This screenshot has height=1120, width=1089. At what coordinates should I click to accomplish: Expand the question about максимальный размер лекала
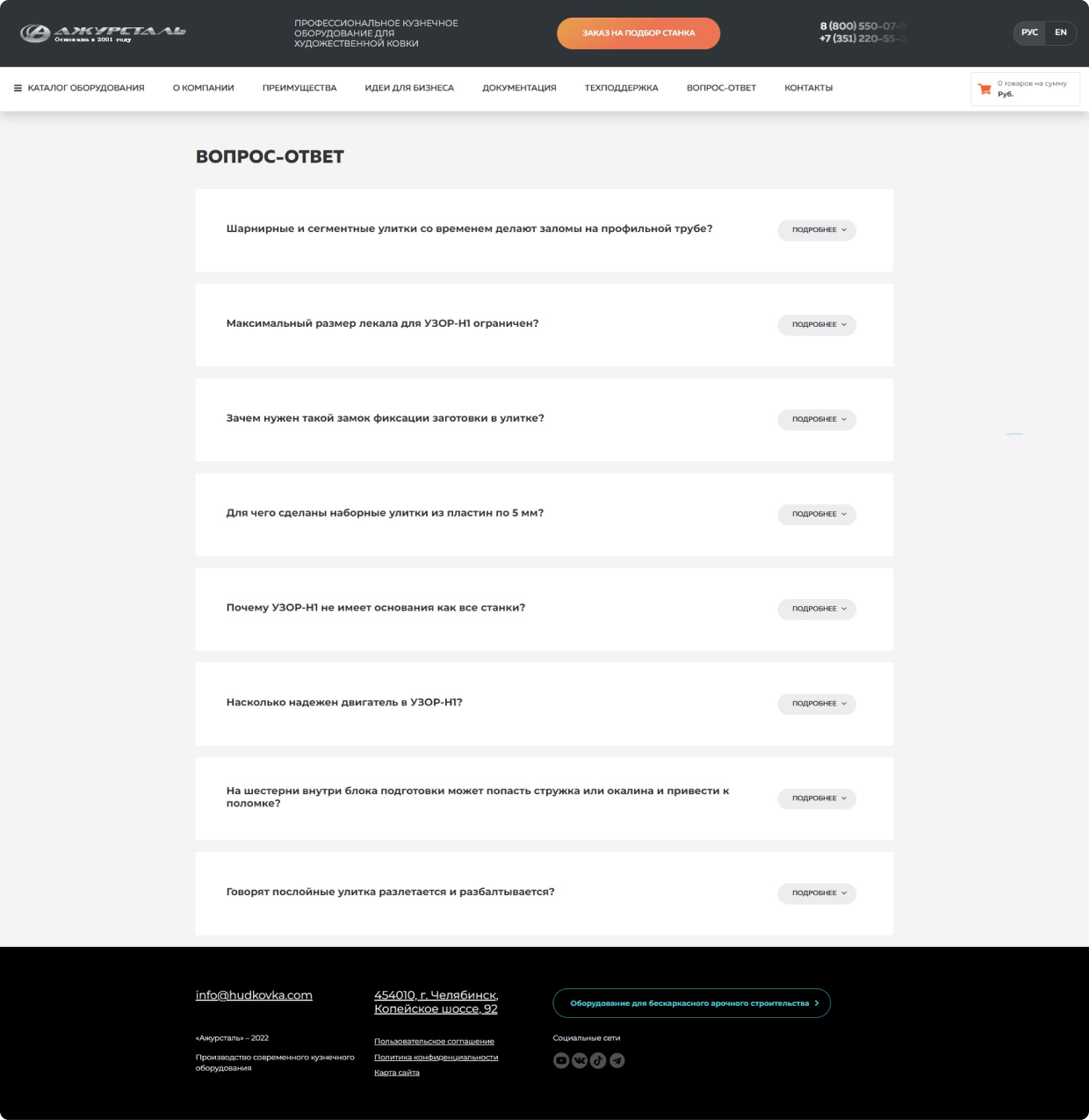point(817,325)
